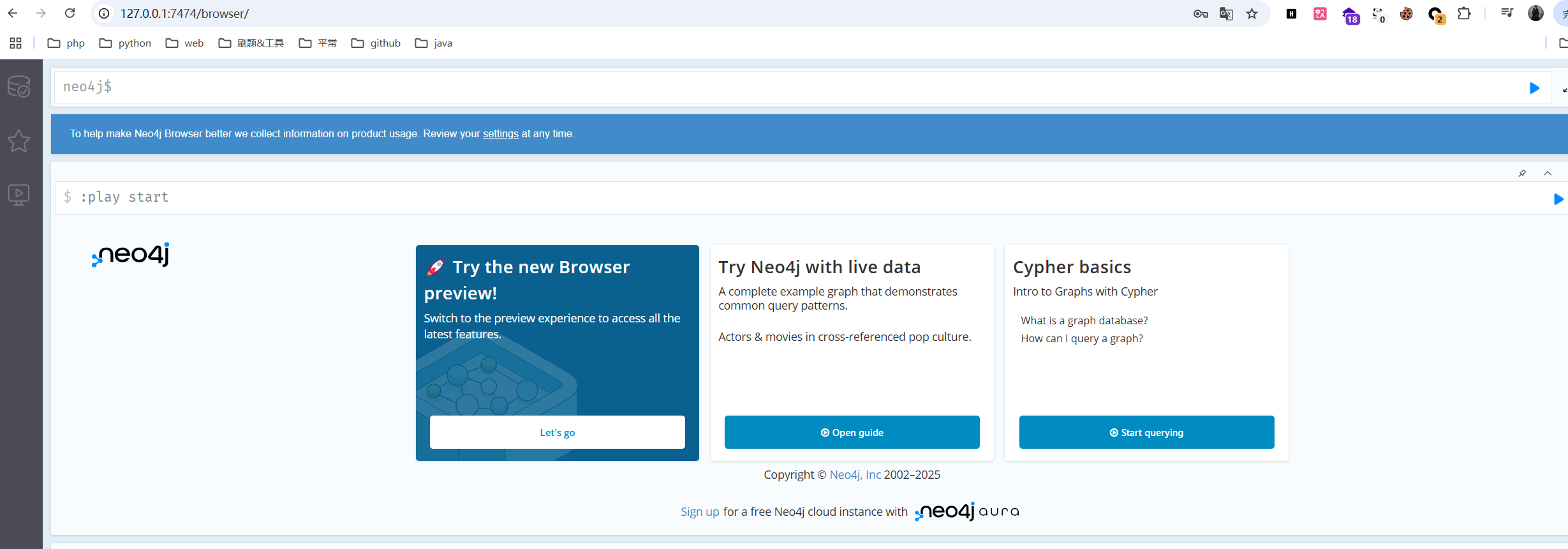This screenshot has width=1568, height=549.
Task: Click the Cypher basics heading
Action: pyautogui.click(x=1072, y=267)
